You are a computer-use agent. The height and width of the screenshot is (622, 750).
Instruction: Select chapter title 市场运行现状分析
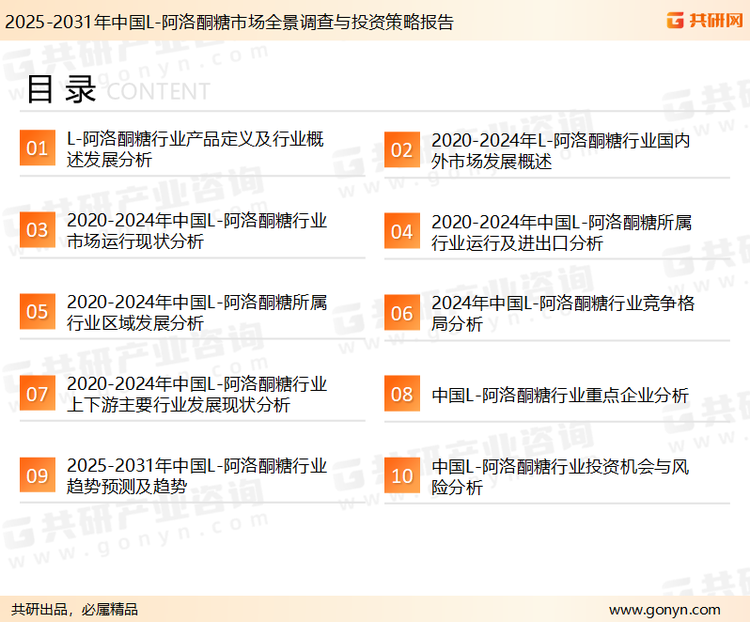[197, 231]
